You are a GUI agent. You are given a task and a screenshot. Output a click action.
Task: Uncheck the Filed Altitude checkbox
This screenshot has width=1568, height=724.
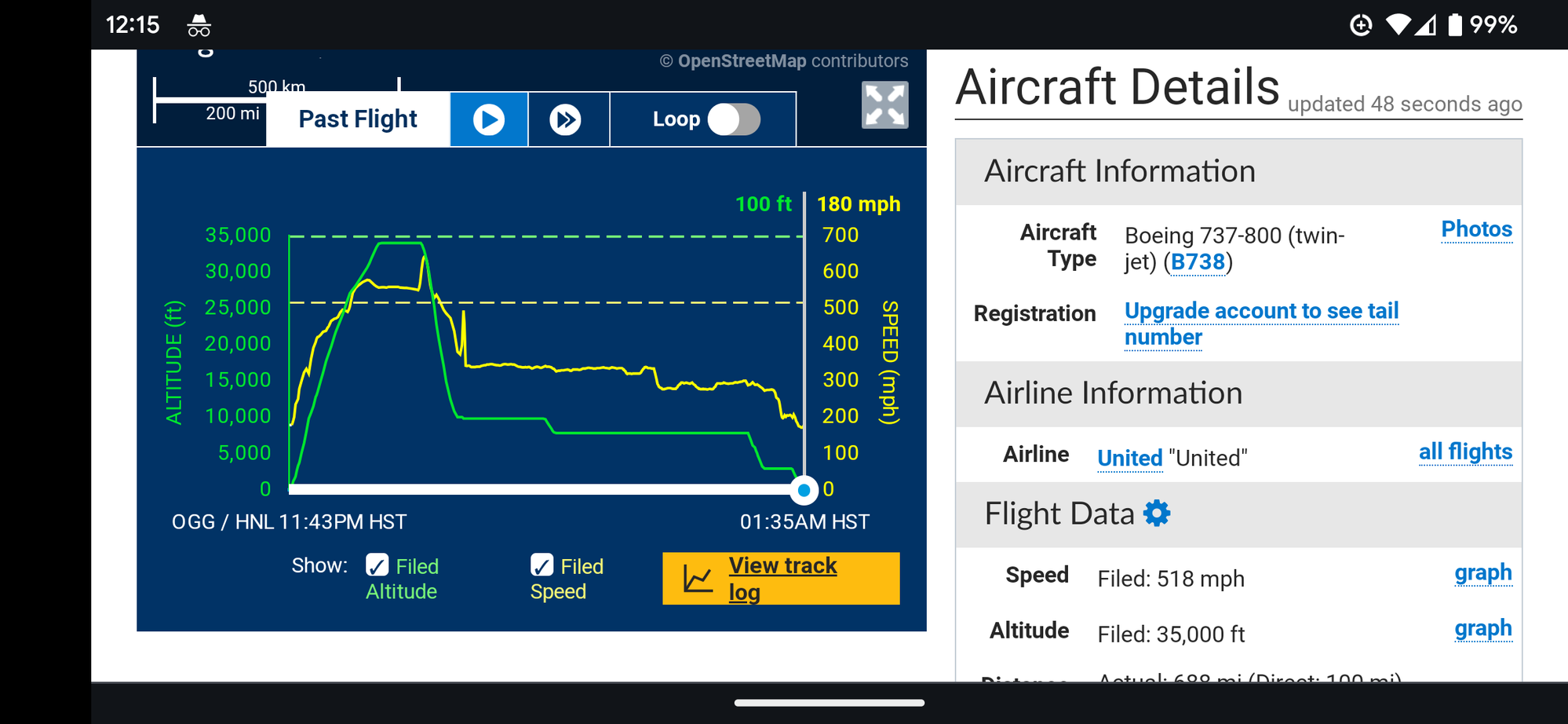tap(377, 565)
